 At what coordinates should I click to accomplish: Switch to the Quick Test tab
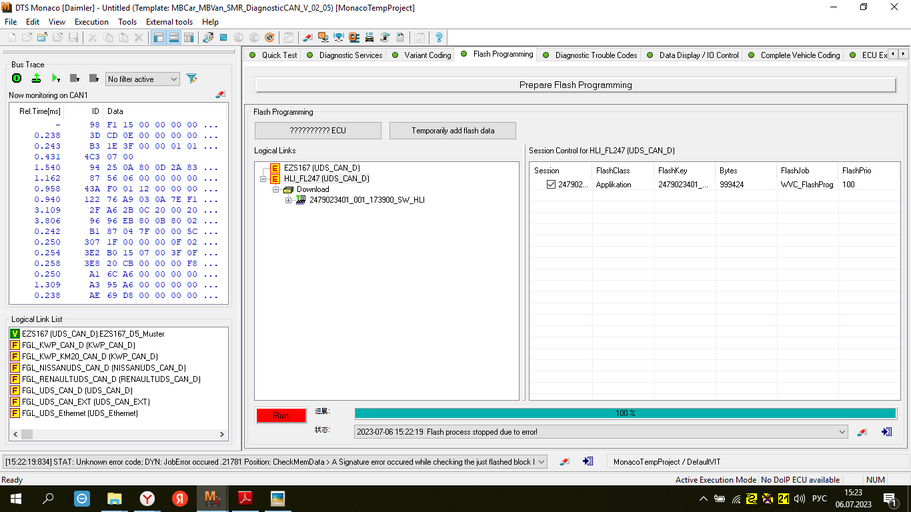pyautogui.click(x=273, y=55)
